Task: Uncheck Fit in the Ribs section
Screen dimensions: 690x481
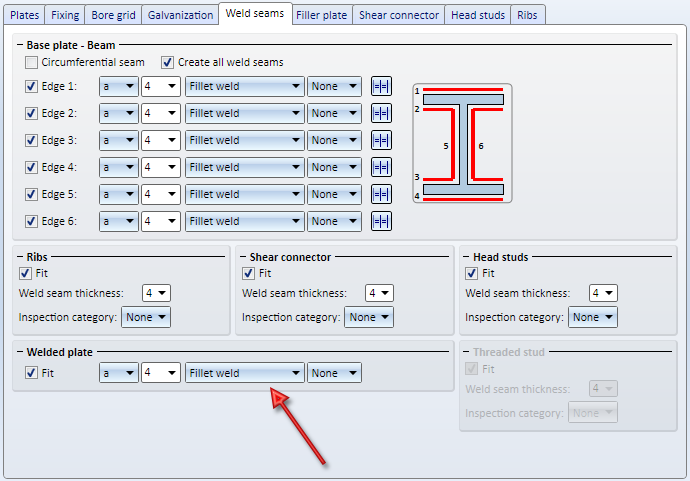Action: tap(25, 273)
